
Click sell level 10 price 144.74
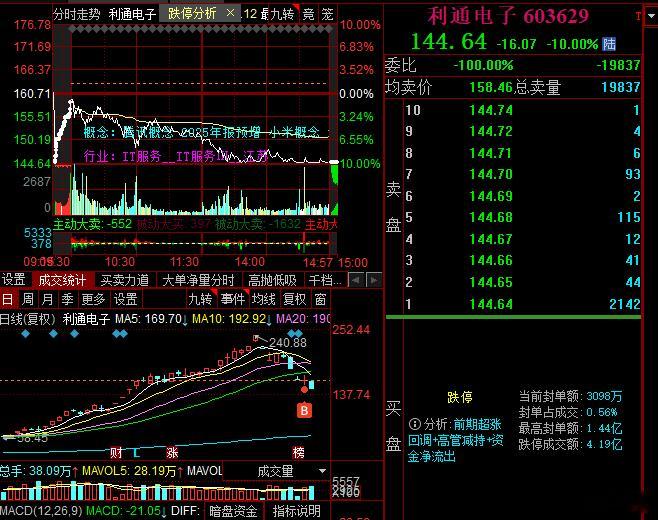point(491,110)
